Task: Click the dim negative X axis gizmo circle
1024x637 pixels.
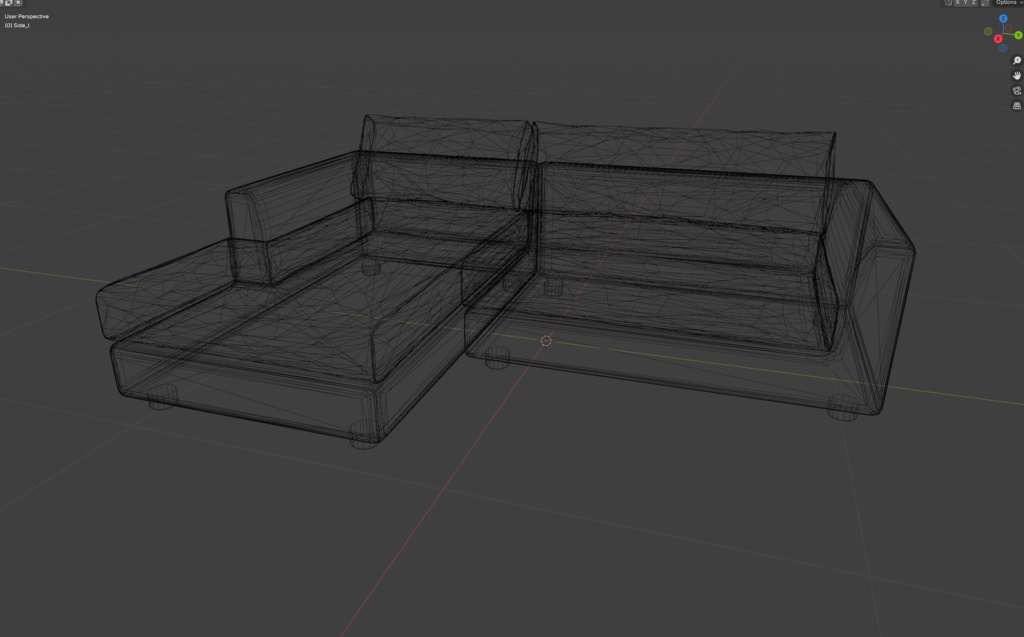Action: click(1008, 27)
